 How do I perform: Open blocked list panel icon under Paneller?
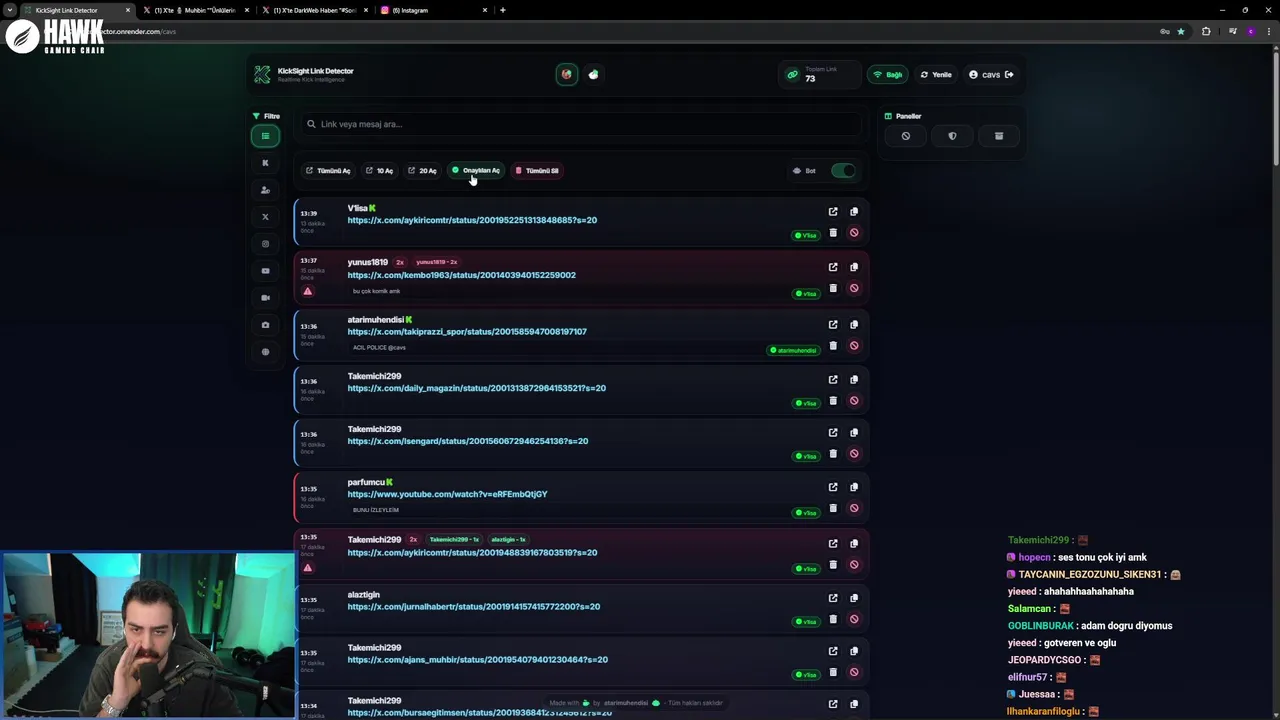(x=906, y=136)
